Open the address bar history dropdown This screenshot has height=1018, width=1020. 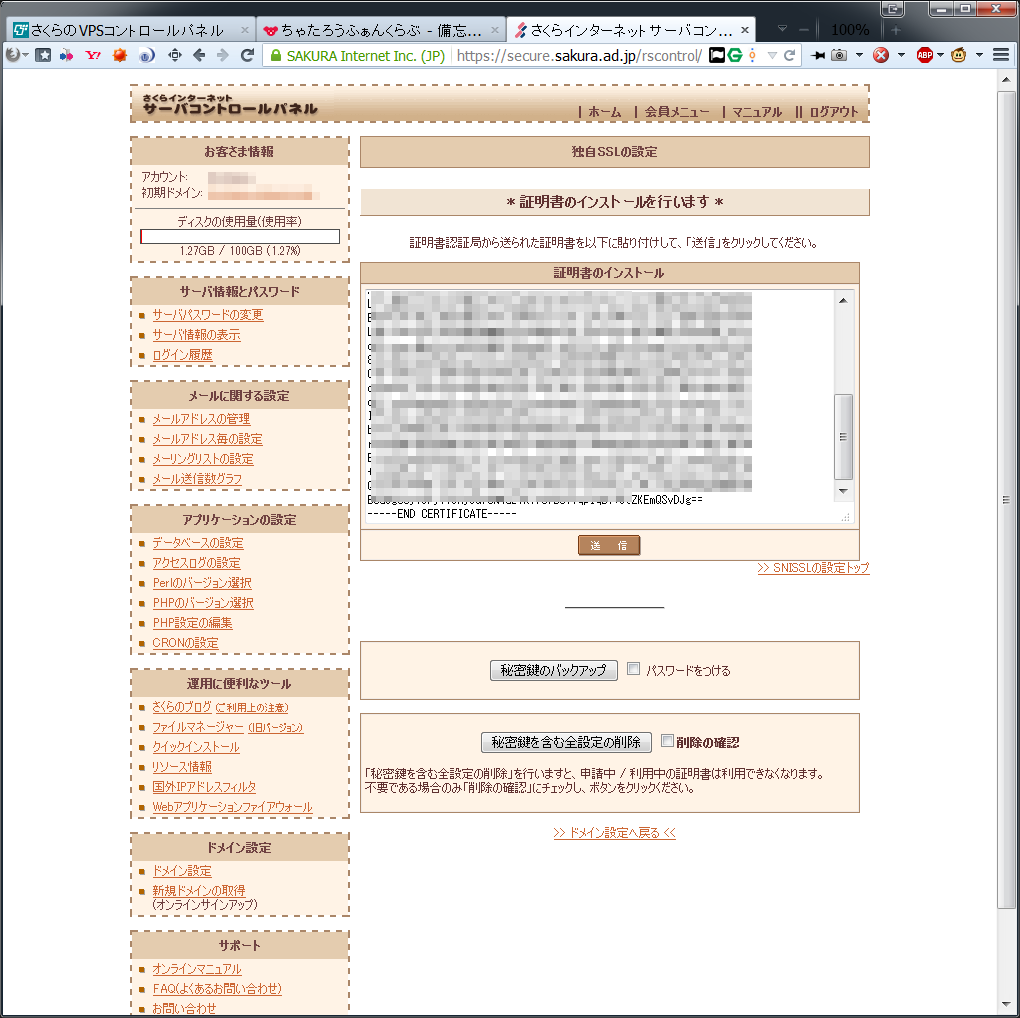tap(772, 55)
